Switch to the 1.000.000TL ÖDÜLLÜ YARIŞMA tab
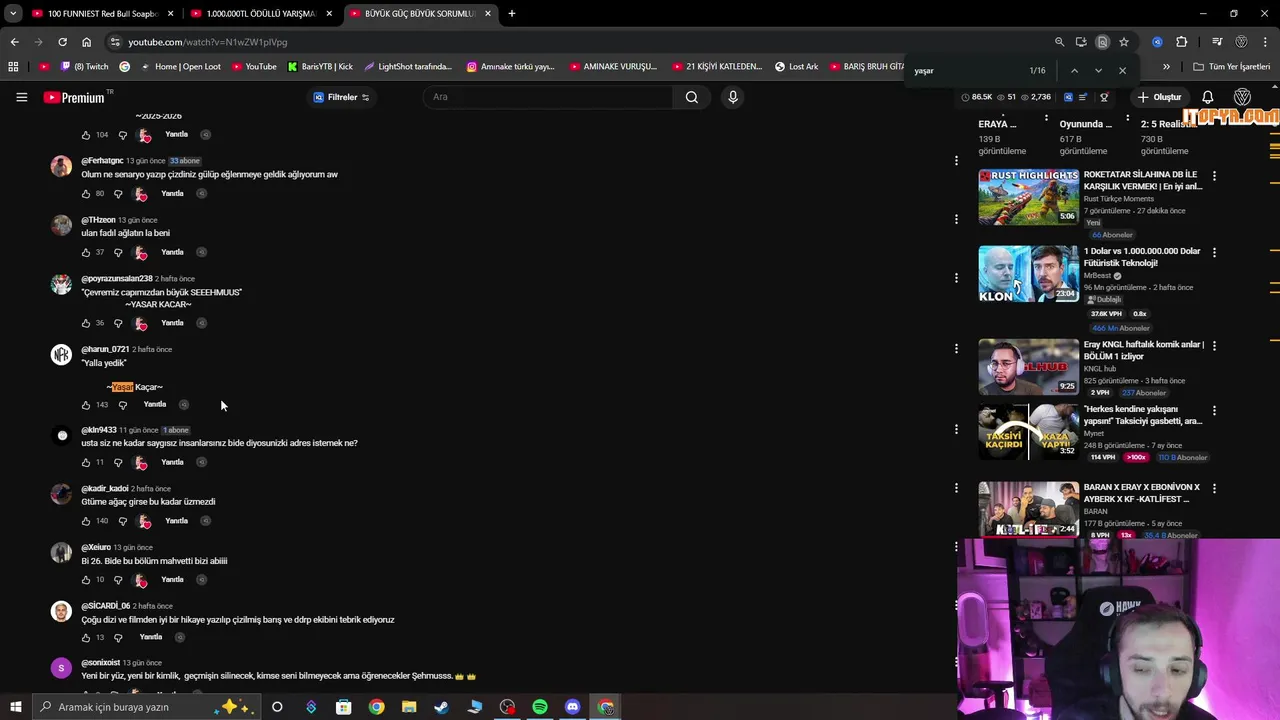Image resolution: width=1280 pixels, height=720 pixels. [x=260, y=14]
